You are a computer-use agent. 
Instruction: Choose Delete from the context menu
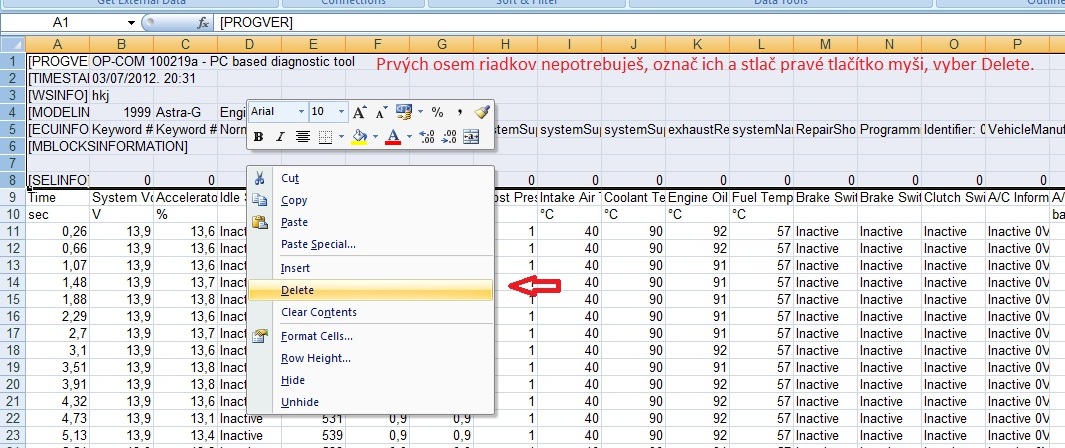point(297,290)
